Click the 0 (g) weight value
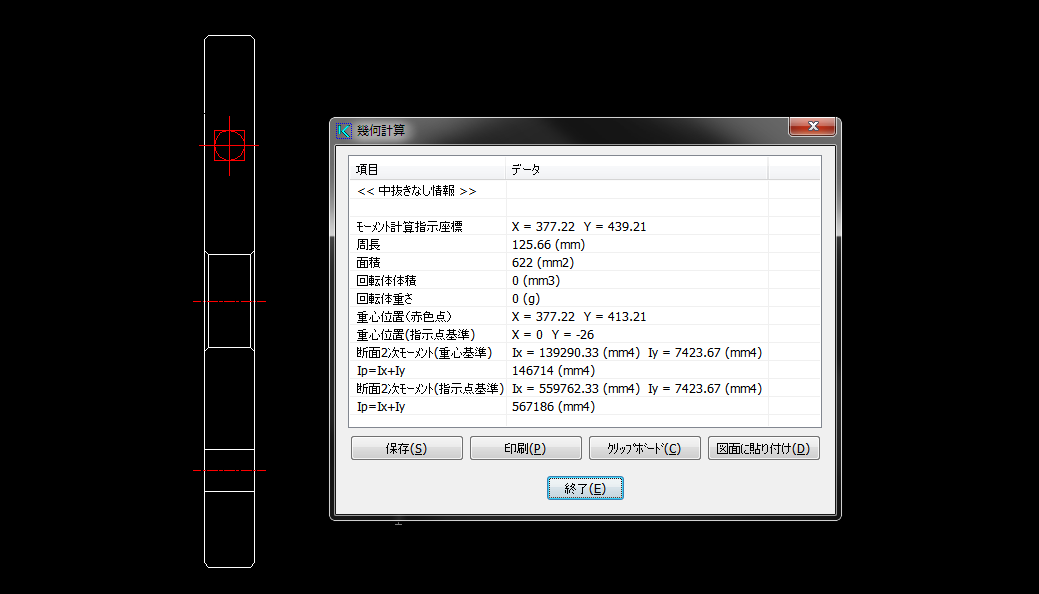 pos(525,298)
